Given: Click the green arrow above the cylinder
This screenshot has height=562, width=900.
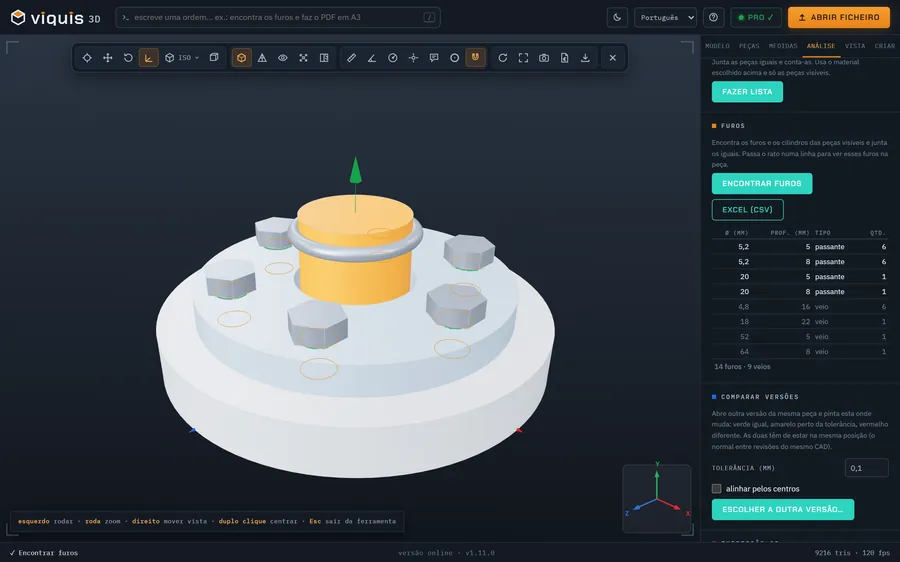Looking at the screenshot, I should (355, 171).
